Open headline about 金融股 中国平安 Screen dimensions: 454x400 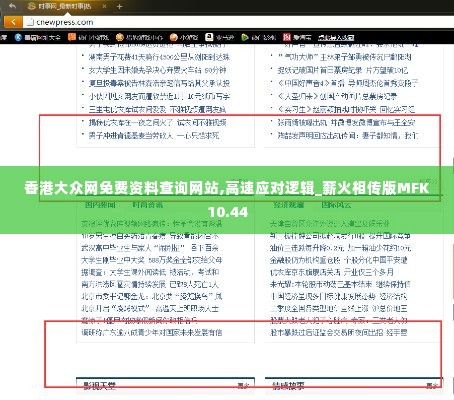(339, 260)
